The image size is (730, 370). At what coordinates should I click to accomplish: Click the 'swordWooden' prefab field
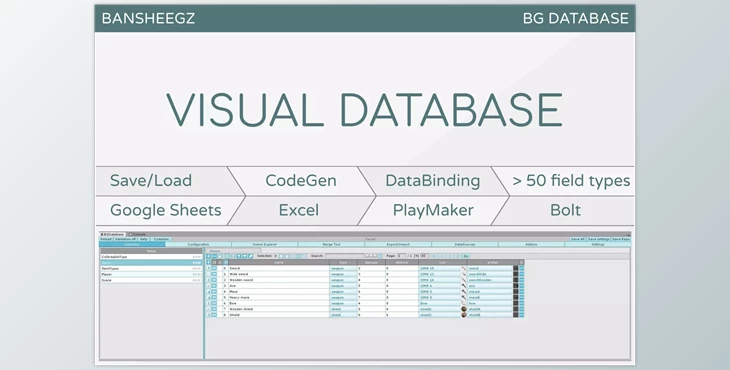(490, 280)
